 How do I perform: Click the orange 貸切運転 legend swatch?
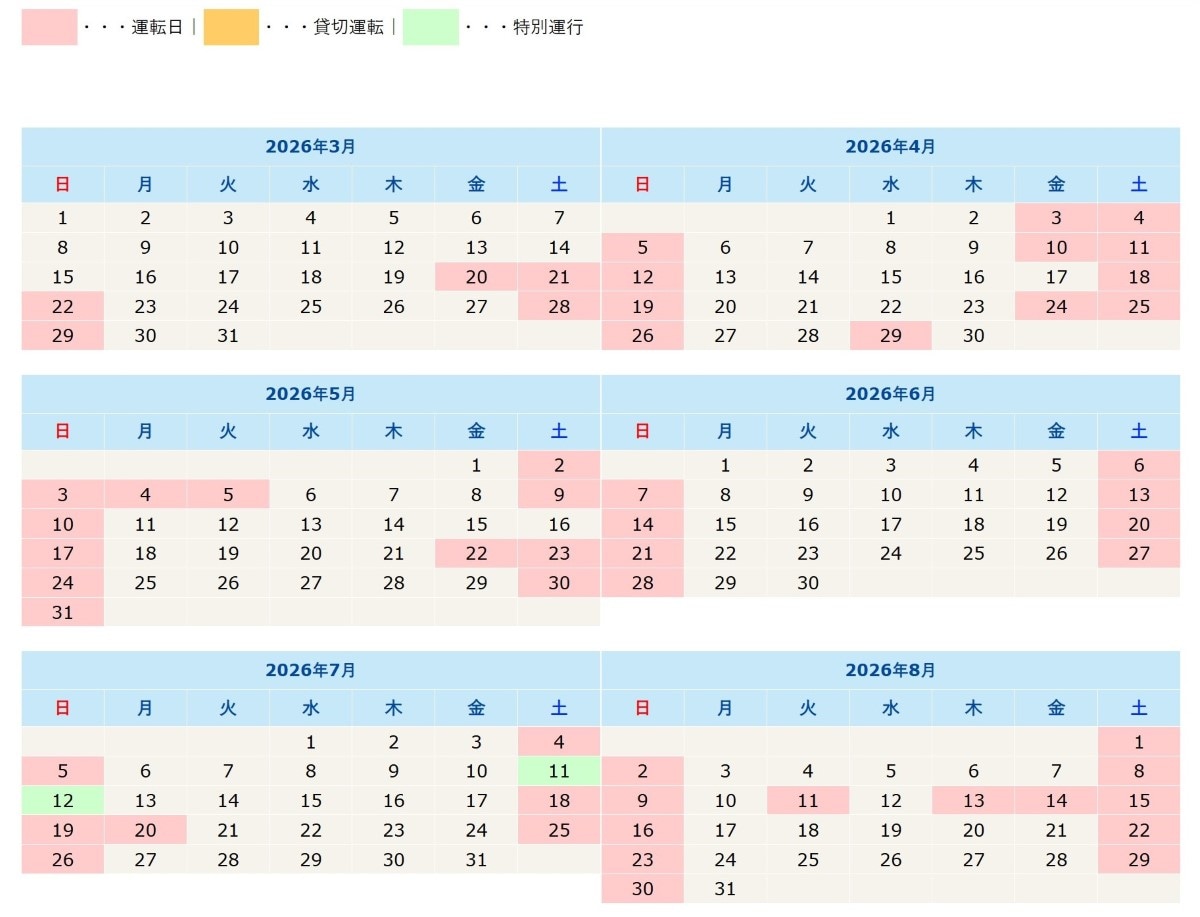231,27
